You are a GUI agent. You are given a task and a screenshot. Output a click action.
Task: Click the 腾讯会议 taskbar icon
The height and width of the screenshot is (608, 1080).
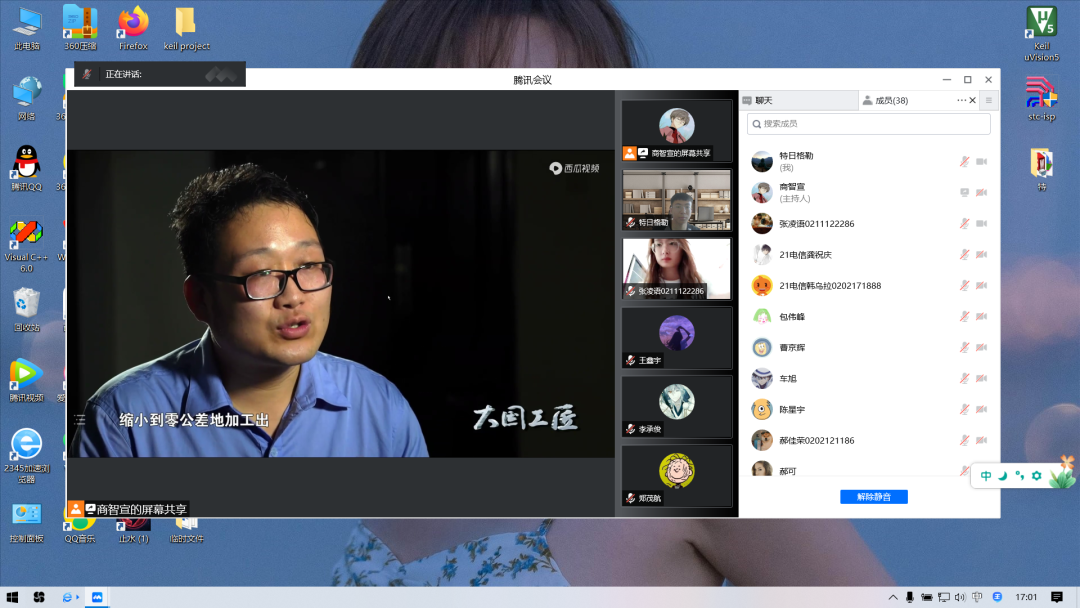point(97,597)
